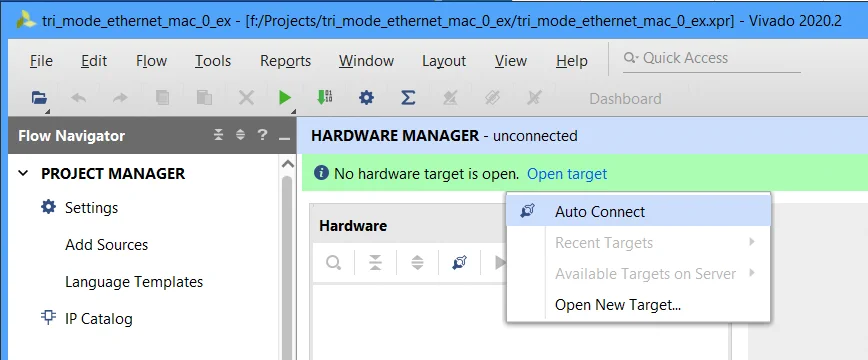868x360 pixels.
Task: Click Settings in Project Manager
Action: pyautogui.click(x=91, y=208)
